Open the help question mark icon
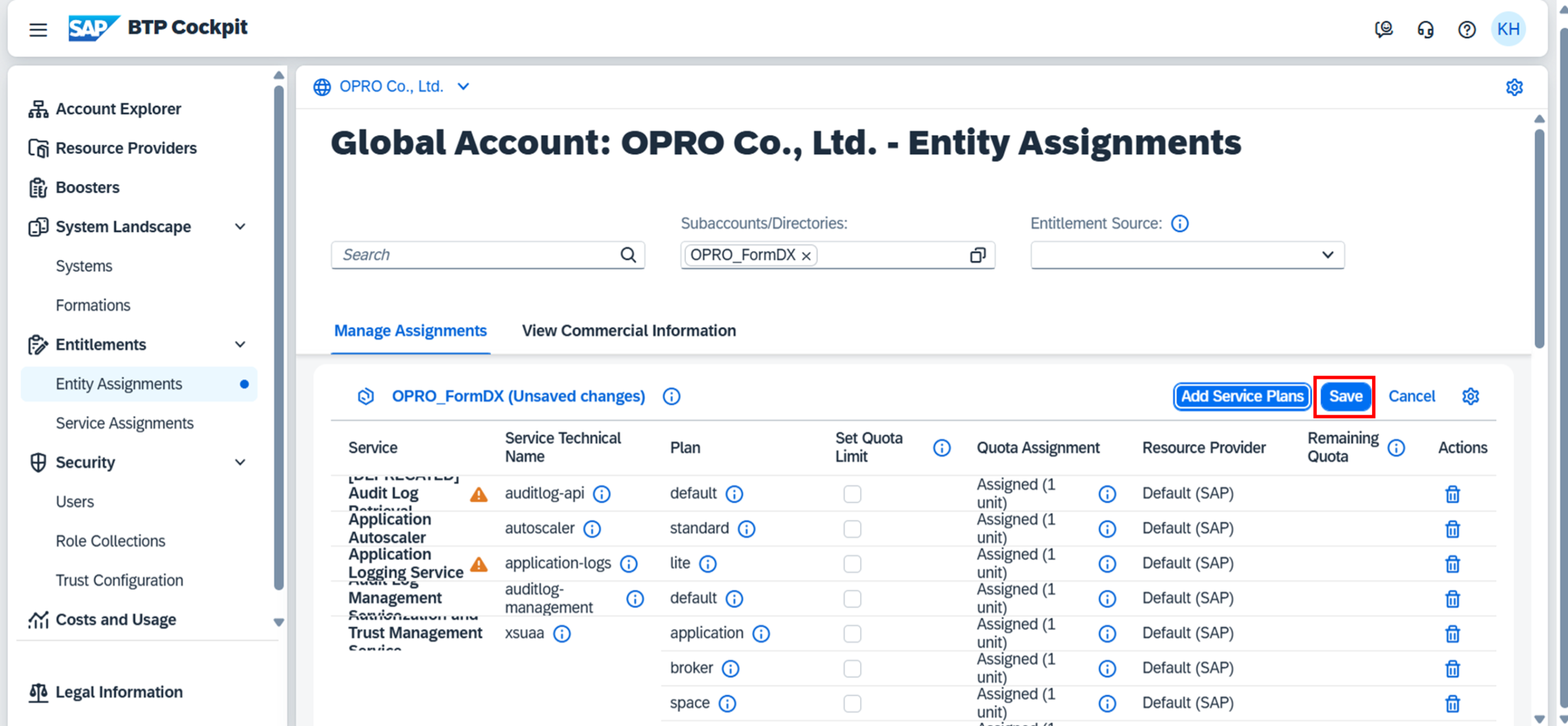The height and width of the screenshot is (726, 1568). click(1467, 29)
